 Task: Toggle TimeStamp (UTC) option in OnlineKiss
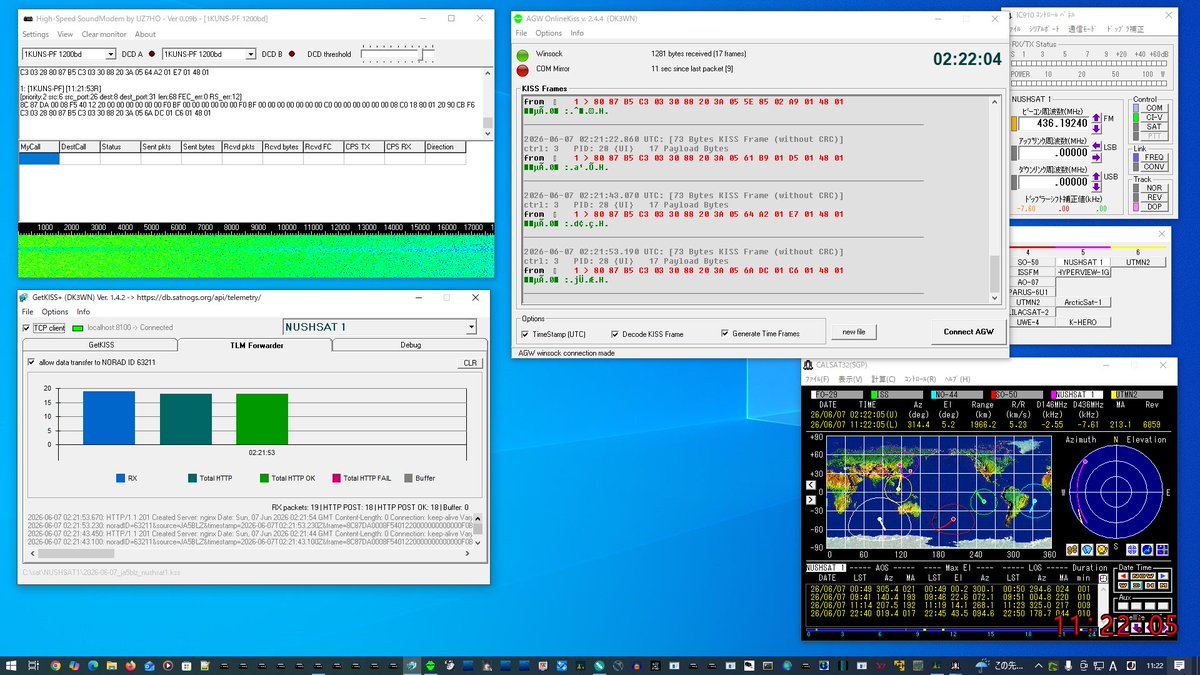[x=524, y=333]
